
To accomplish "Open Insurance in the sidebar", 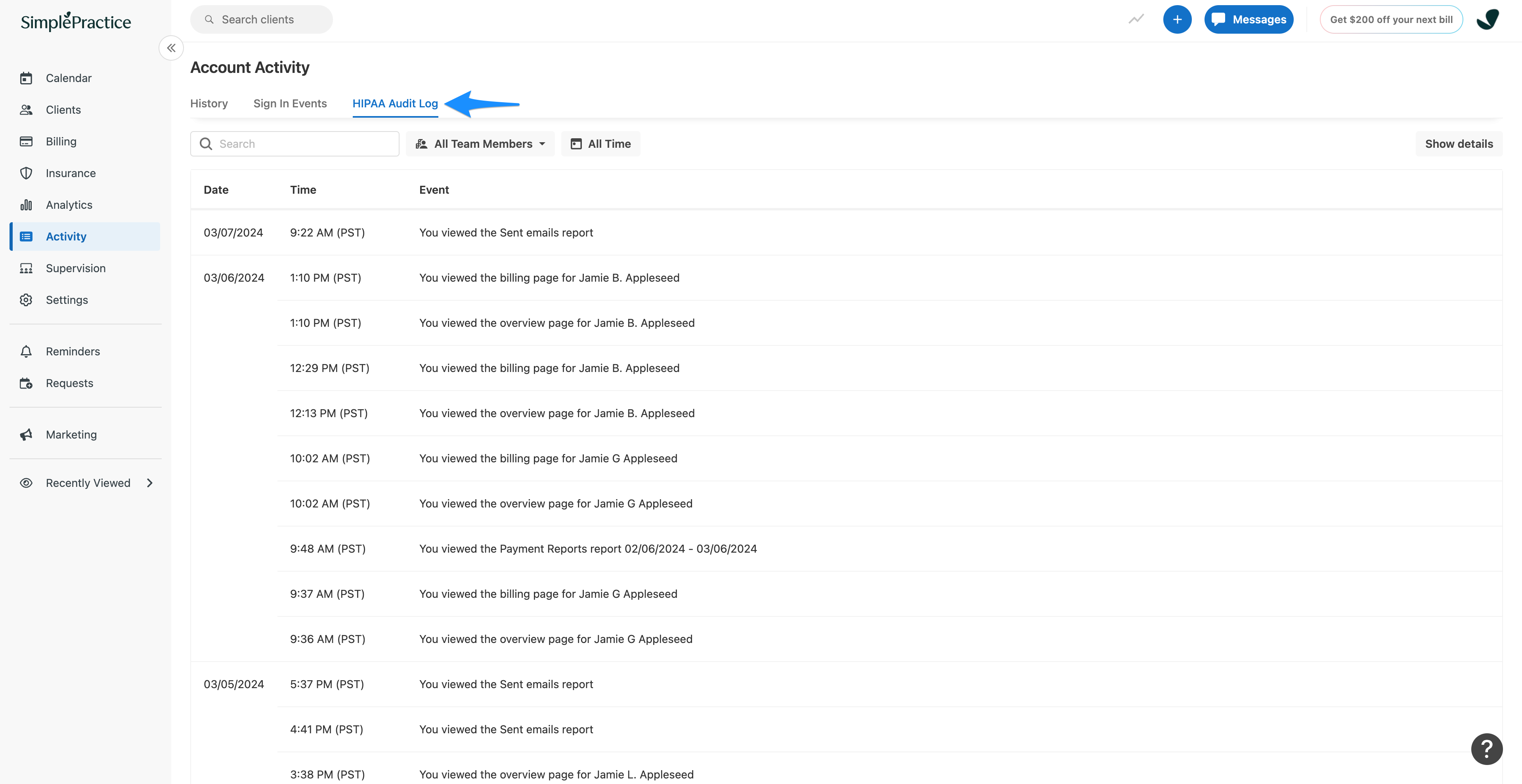I will pyautogui.click(x=85, y=173).
